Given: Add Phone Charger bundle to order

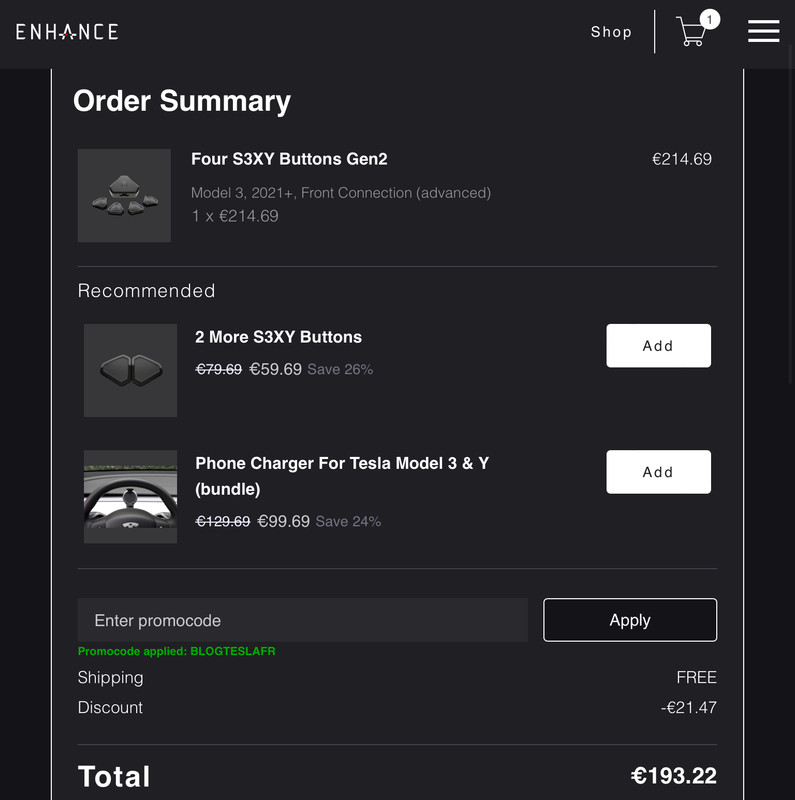Looking at the screenshot, I should pos(658,471).
